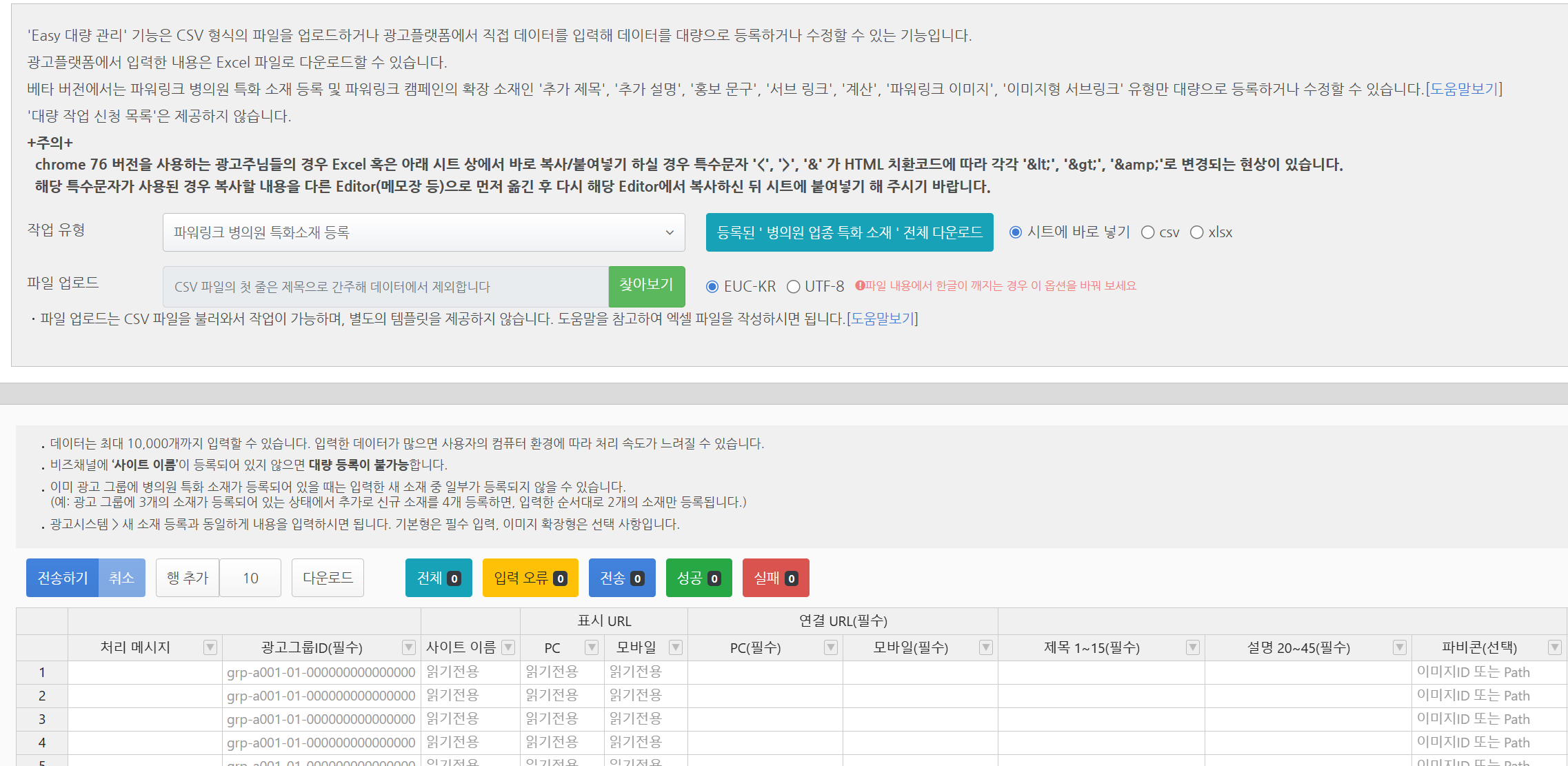
Task: Click the 찾아보기 file browse button
Action: point(646,285)
